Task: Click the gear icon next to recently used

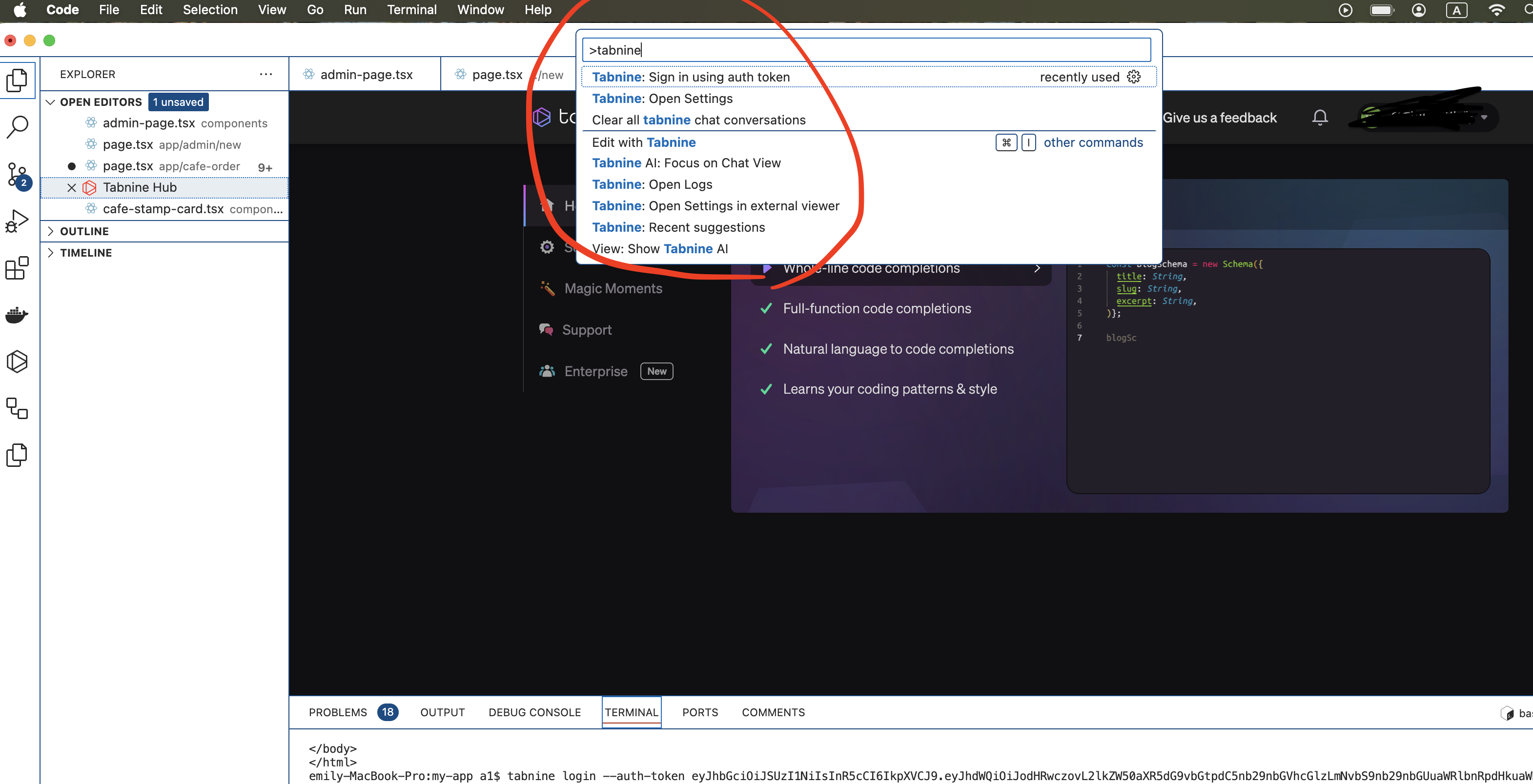Action: coord(1134,77)
